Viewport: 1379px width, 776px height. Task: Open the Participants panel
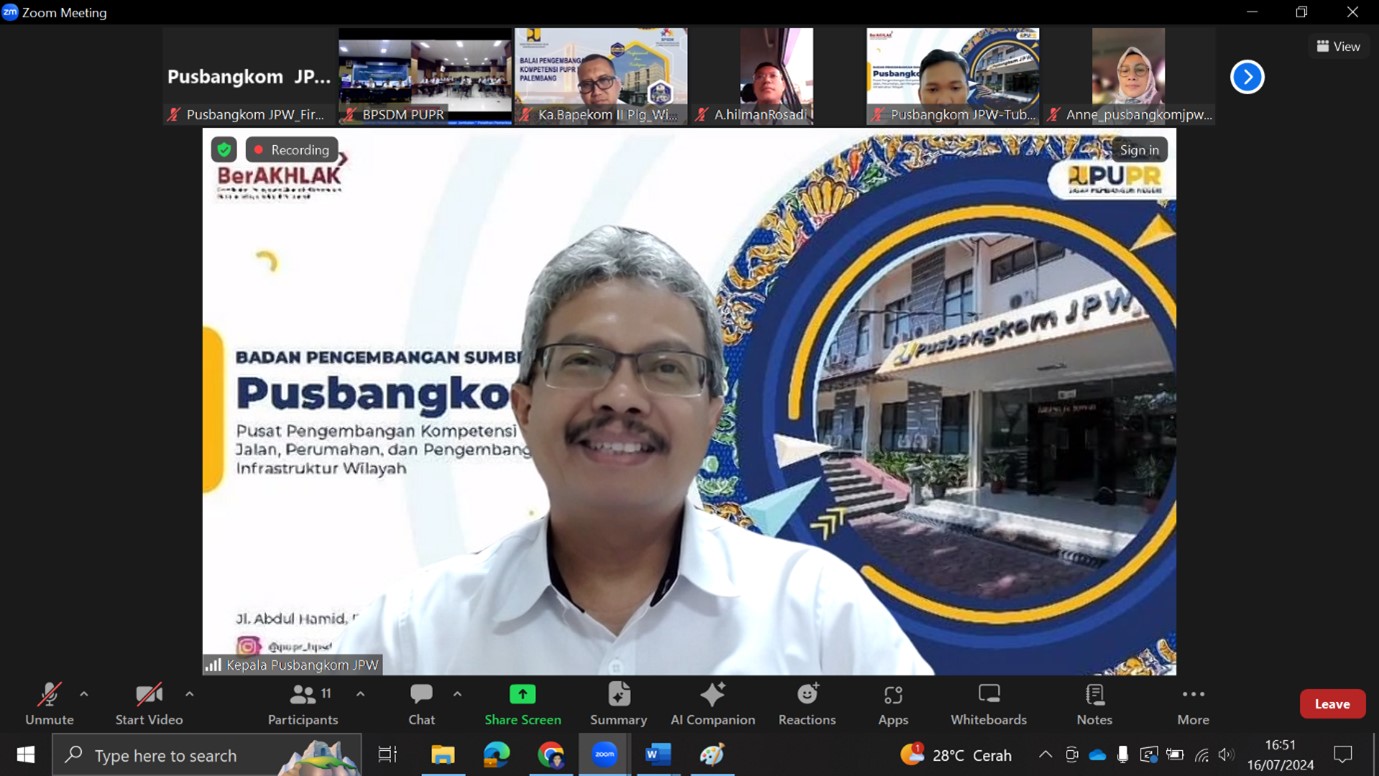[303, 704]
